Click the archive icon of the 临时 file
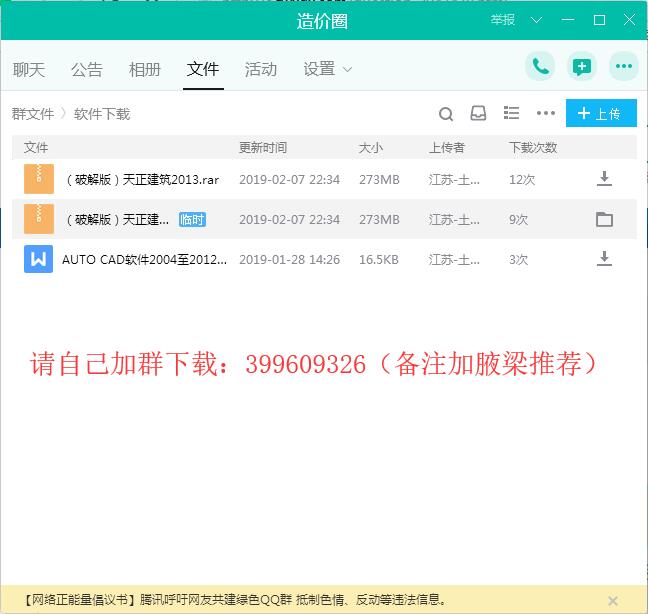This screenshot has width=648, height=614. tap(39, 219)
